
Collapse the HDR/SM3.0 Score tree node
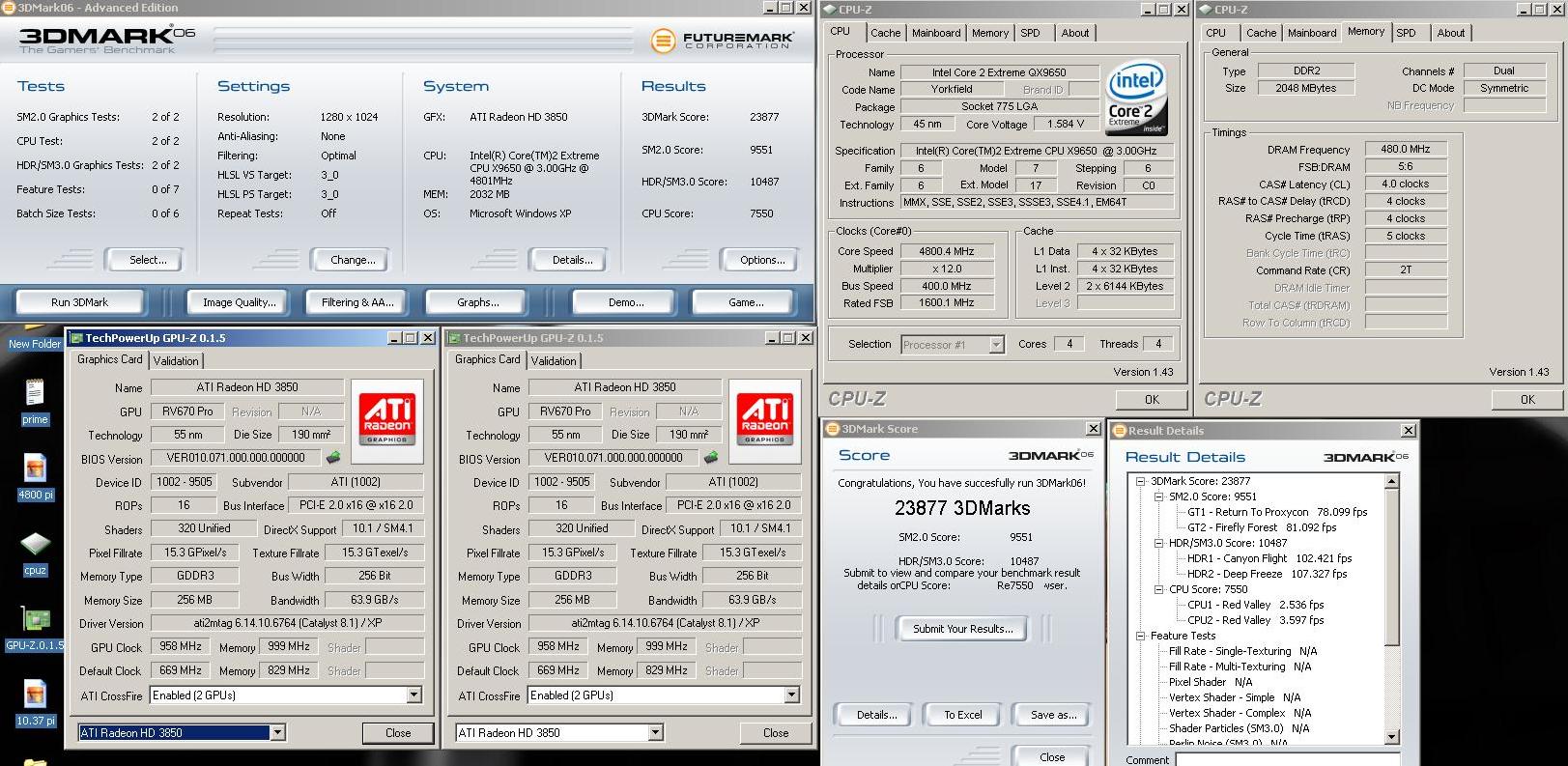pyautogui.click(x=1159, y=543)
